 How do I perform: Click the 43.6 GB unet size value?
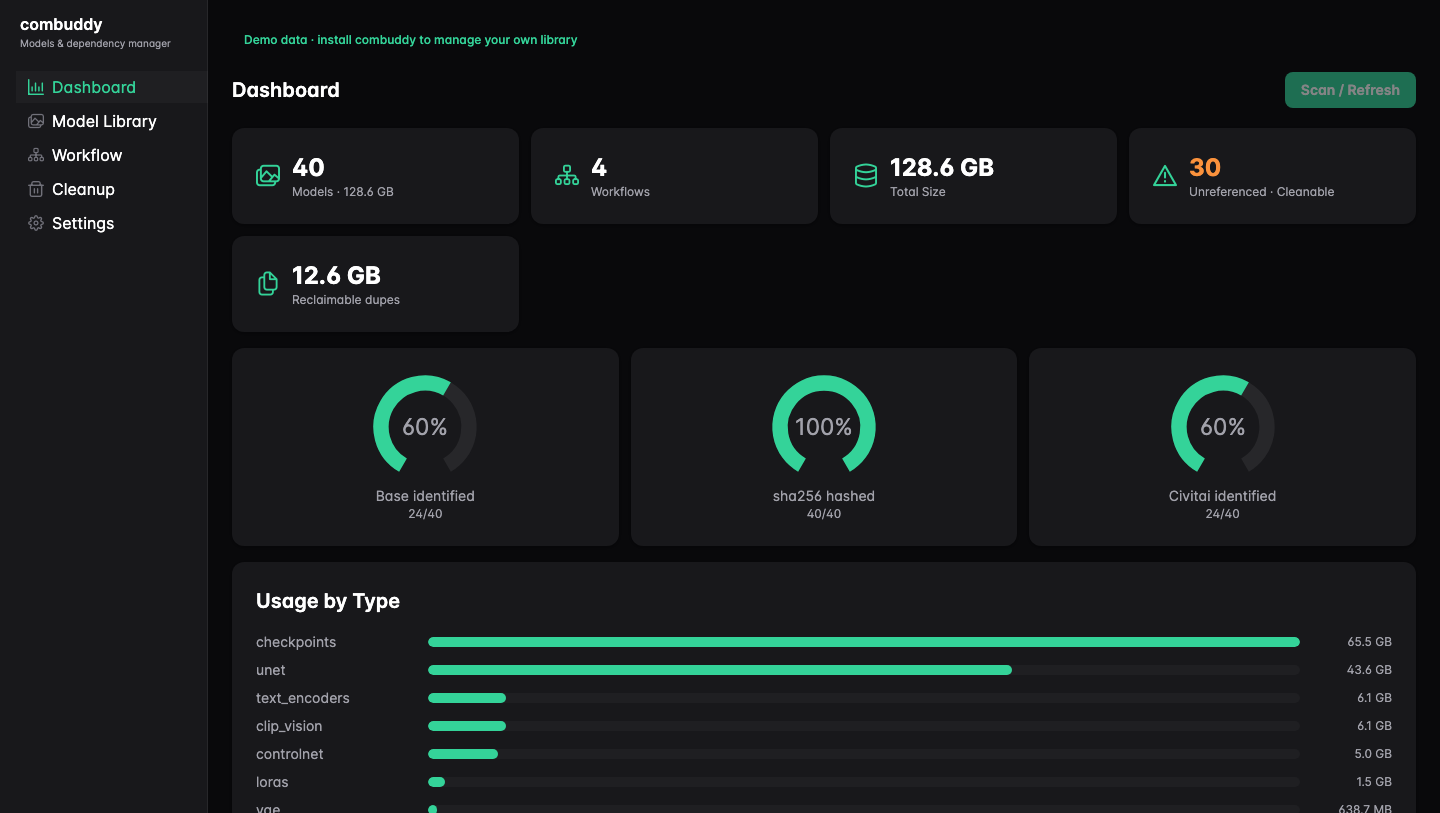[1369, 670]
